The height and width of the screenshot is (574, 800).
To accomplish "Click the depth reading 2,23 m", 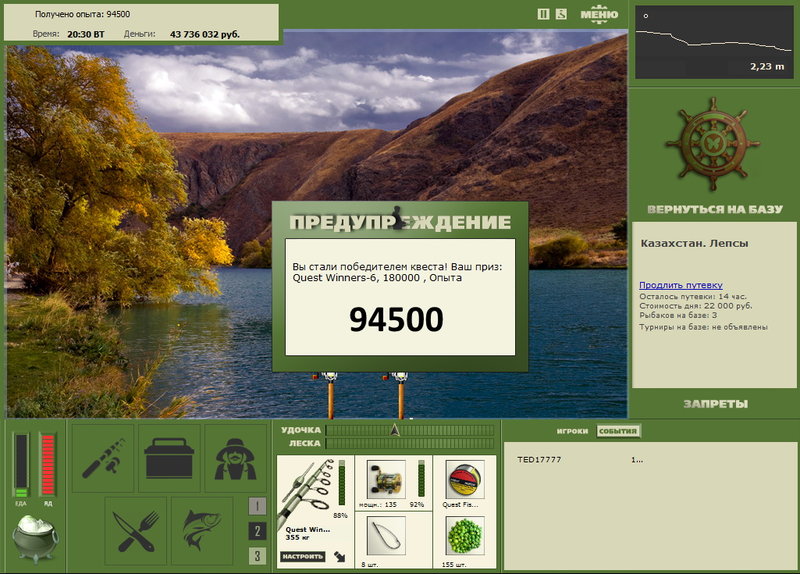I will click(767, 66).
